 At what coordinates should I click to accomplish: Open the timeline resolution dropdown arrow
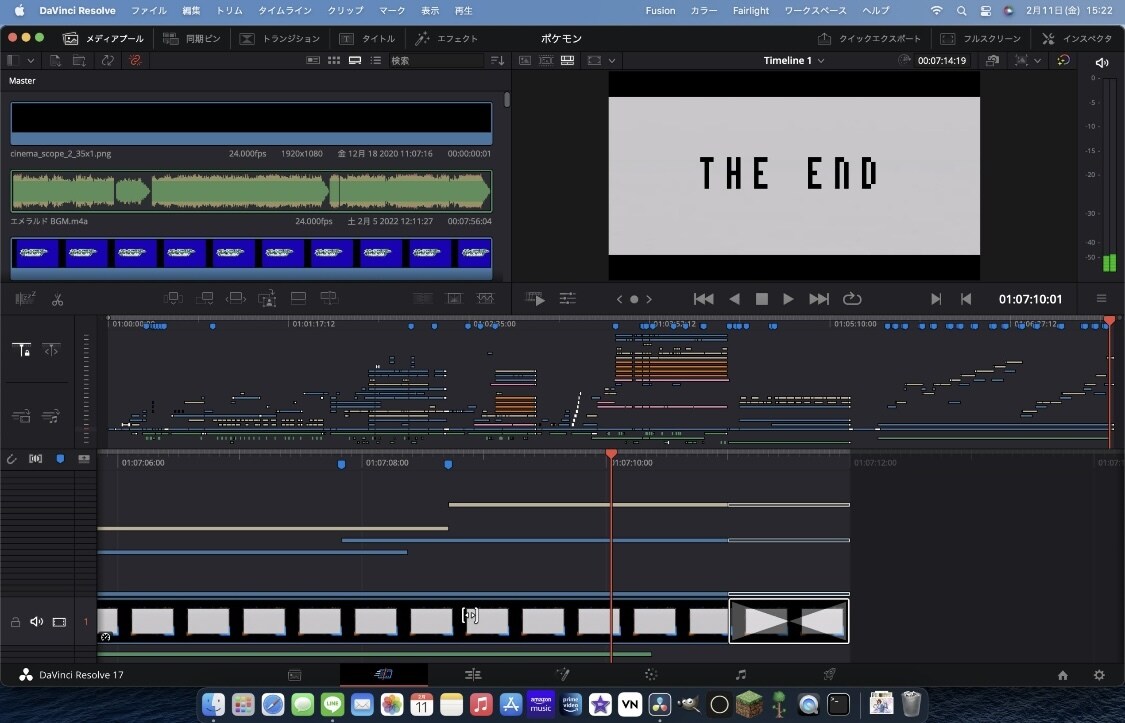coord(1037,61)
